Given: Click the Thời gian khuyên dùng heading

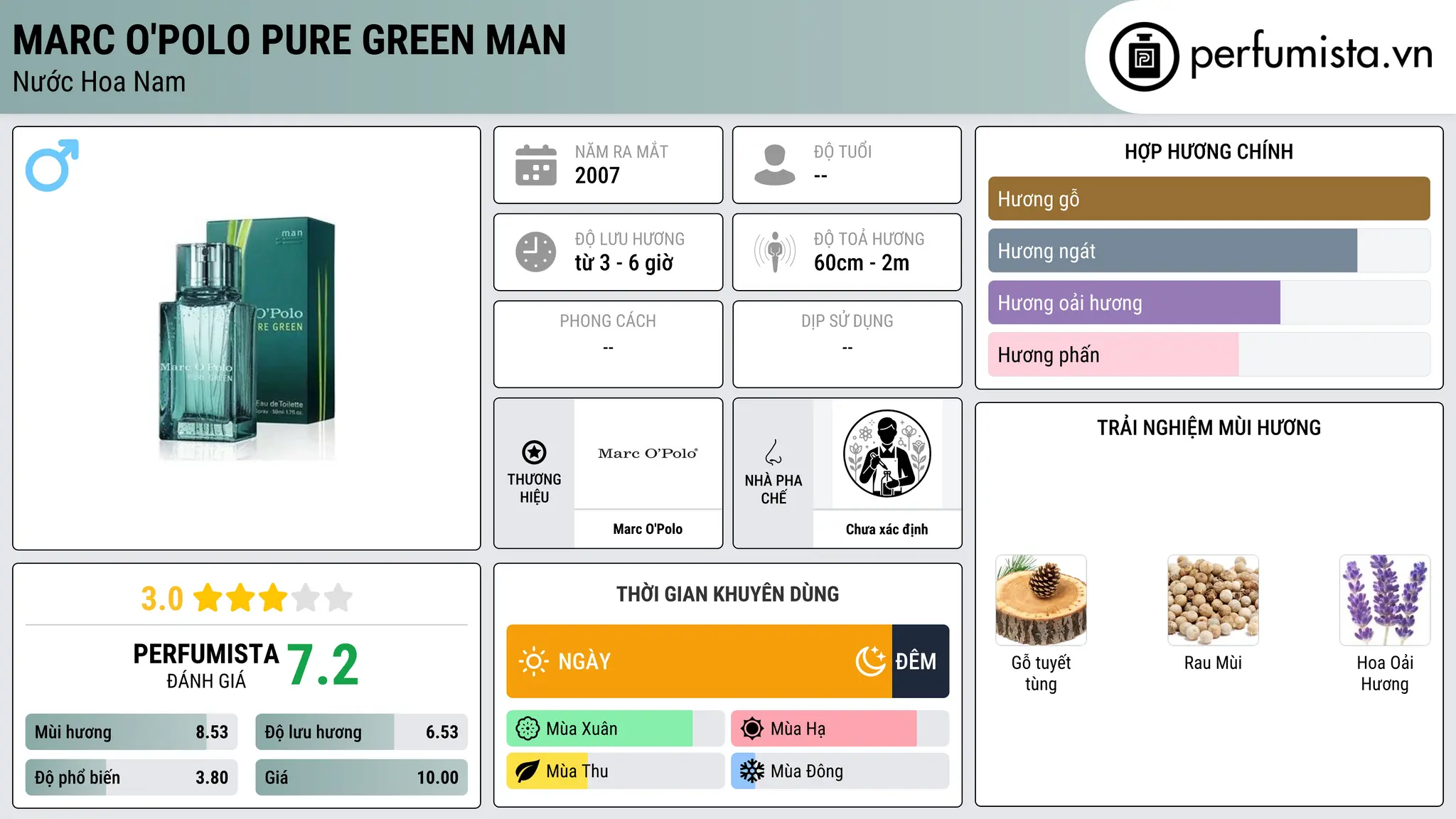Looking at the screenshot, I should pyautogui.click(x=727, y=594).
